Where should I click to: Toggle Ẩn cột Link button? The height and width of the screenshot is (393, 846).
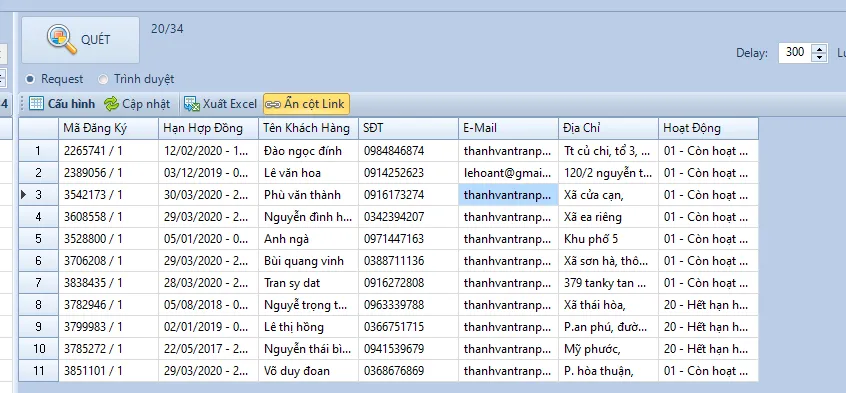click(x=306, y=104)
